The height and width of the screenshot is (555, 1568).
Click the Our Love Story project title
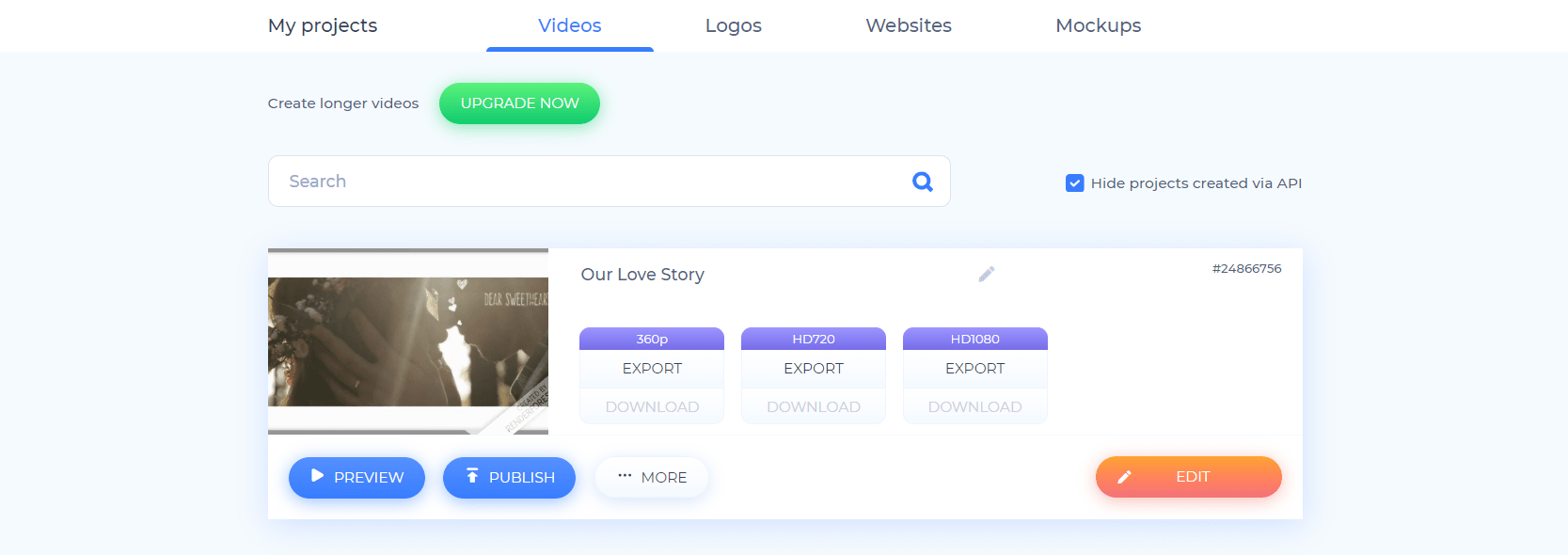642,275
